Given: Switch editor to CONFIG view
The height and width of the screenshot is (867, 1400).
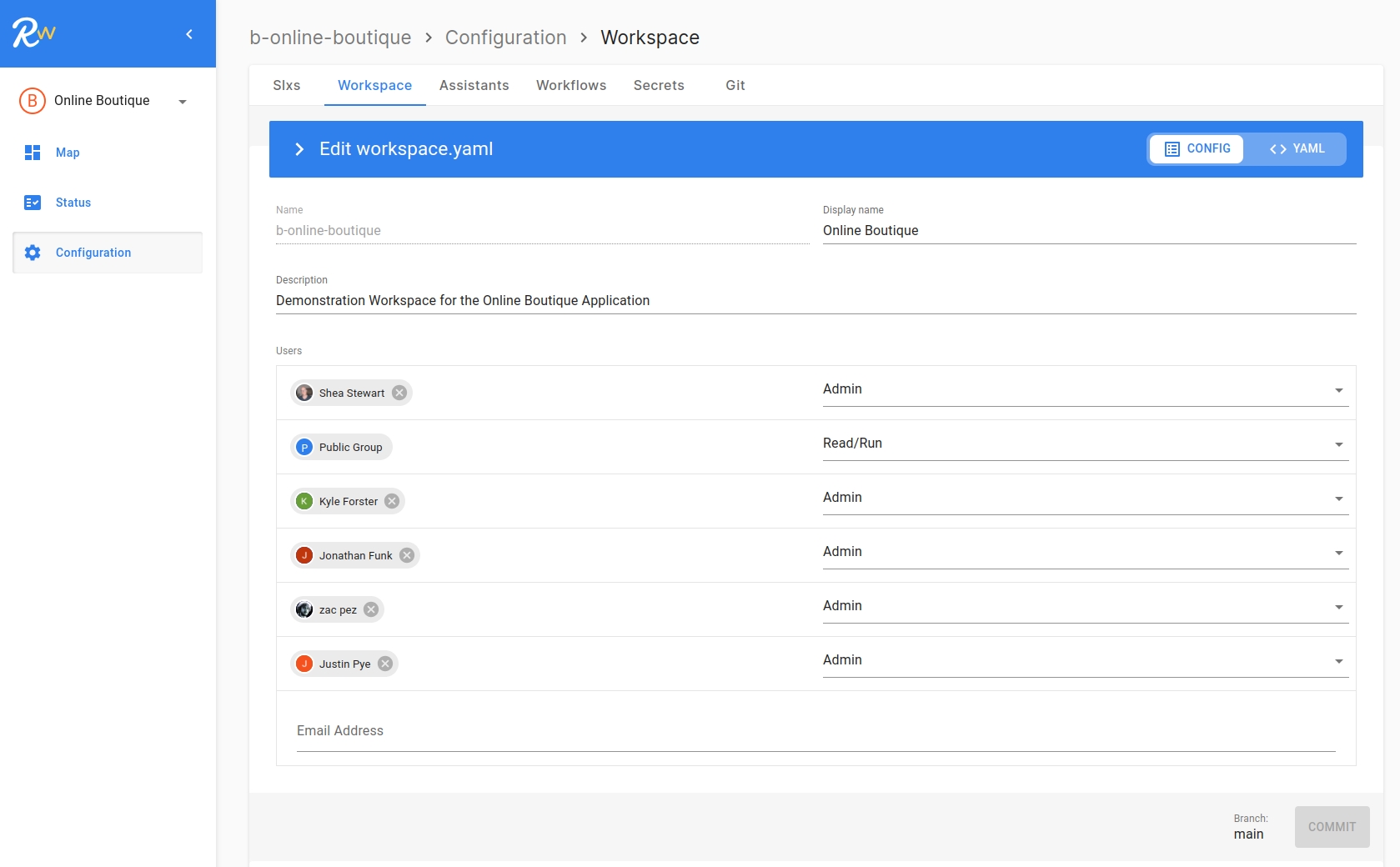Looking at the screenshot, I should [x=1197, y=148].
